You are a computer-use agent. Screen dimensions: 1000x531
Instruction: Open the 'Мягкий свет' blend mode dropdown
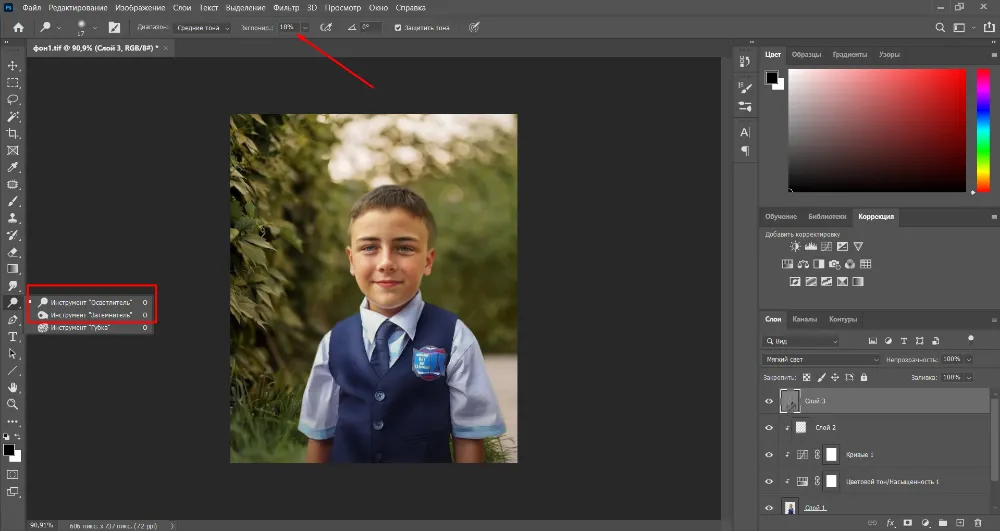(821, 359)
